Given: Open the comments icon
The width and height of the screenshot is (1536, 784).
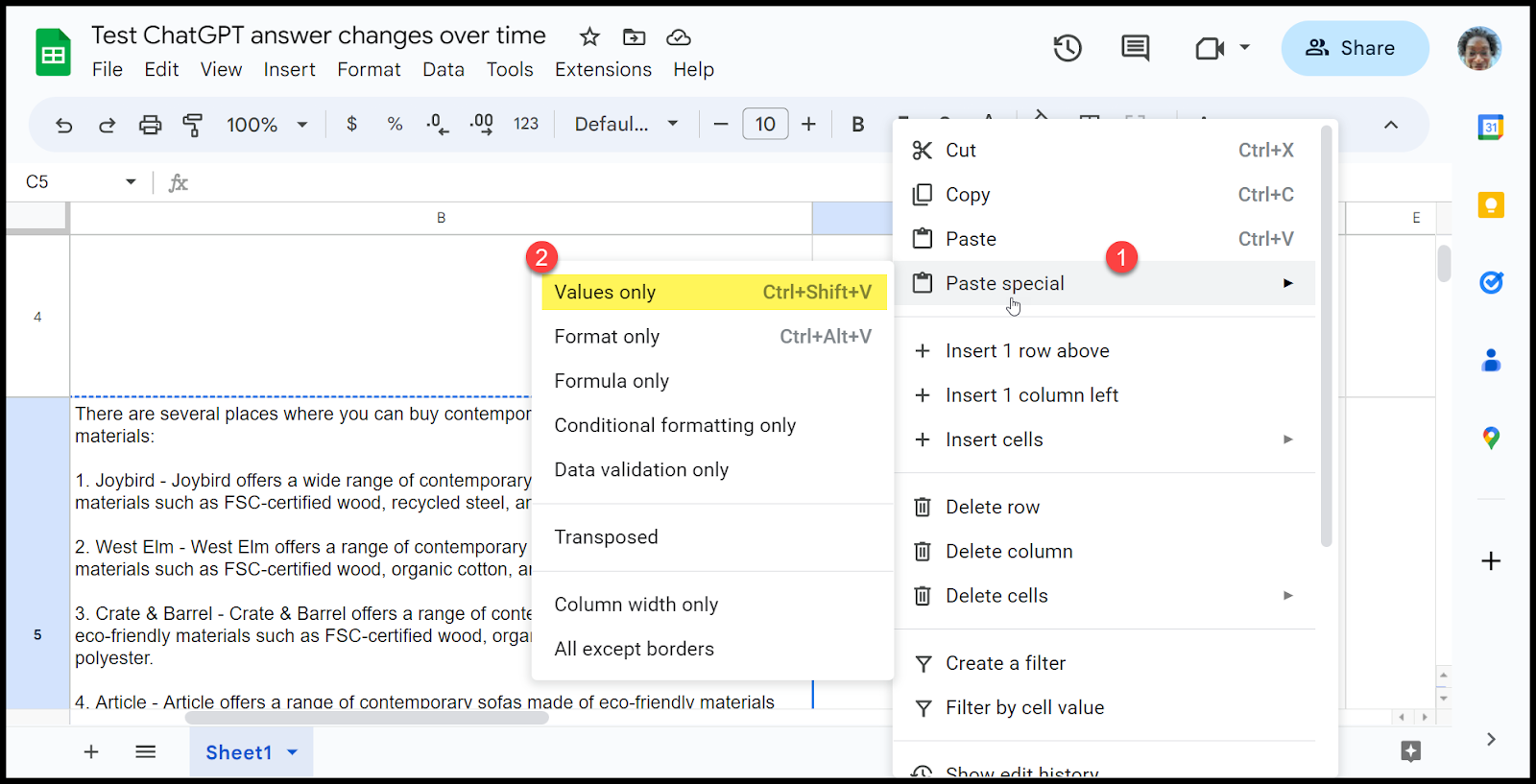Looking at the screenshot, I should click(x=1135, y=48).
